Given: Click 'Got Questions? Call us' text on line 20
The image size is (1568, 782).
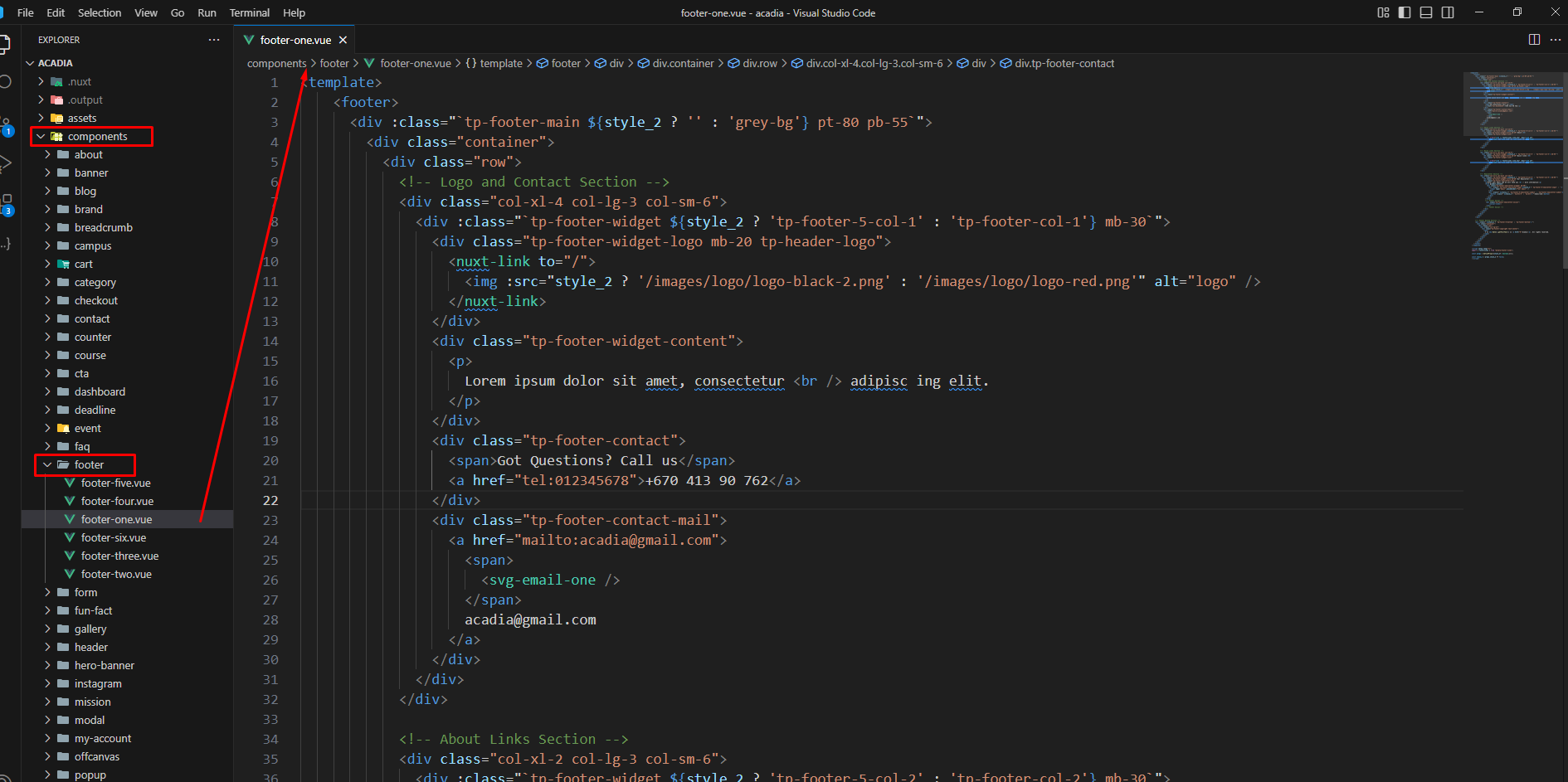Looking at the screenshot, I should (587, 460).
